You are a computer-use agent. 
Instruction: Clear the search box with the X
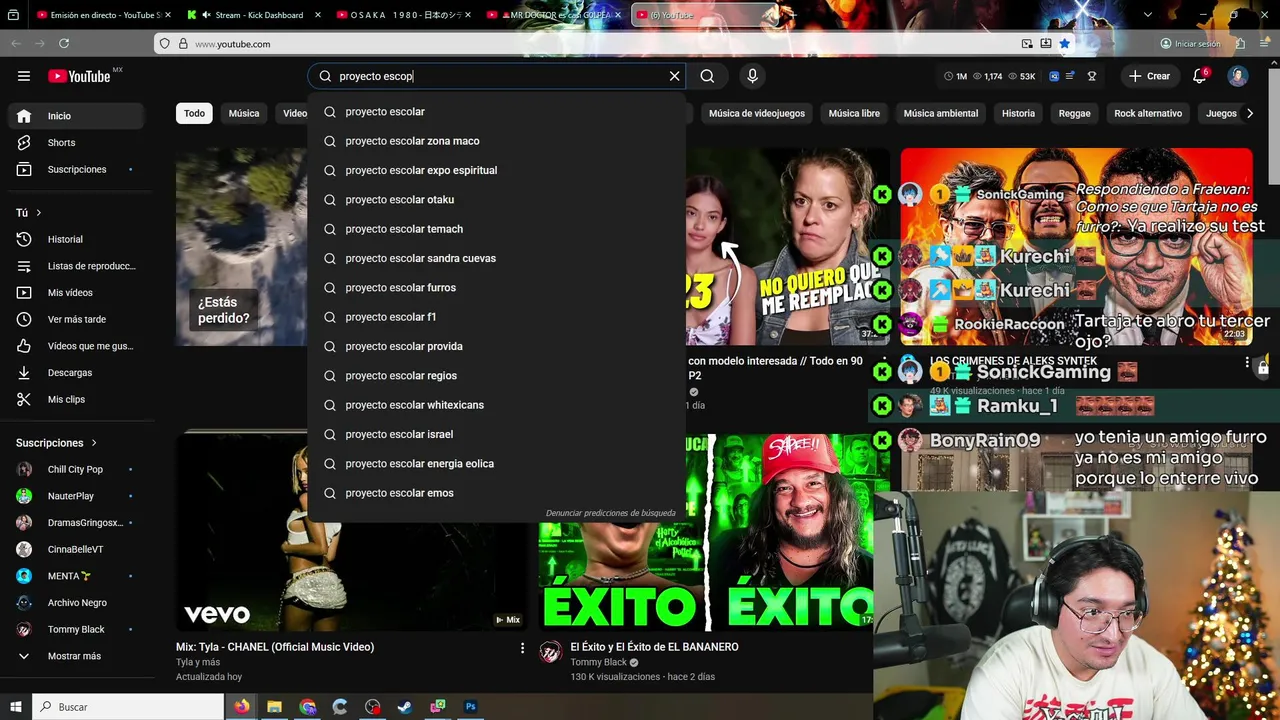click(x=674, y=76)
